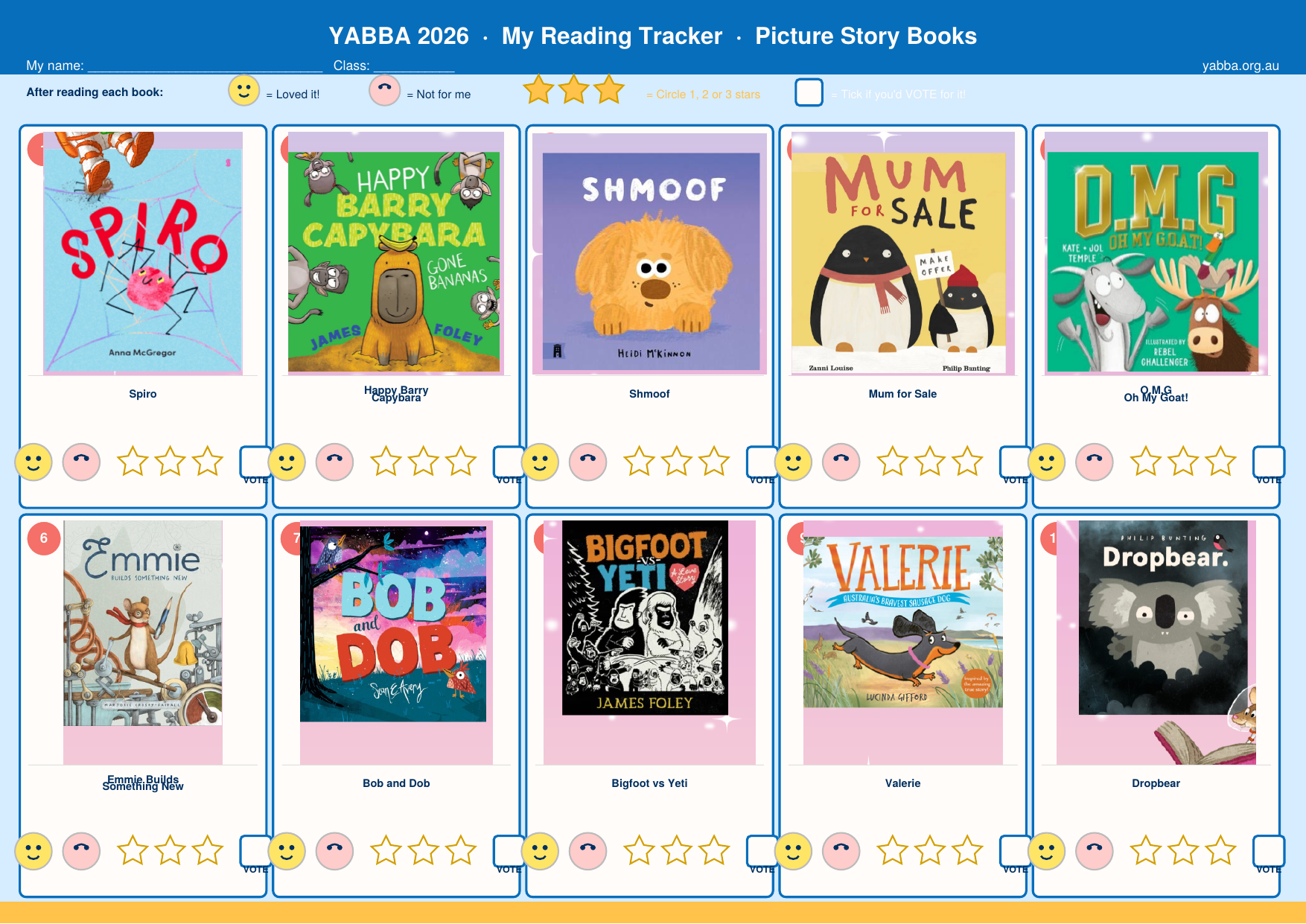Click the happy face under Mum for Sale

point(793,462)
